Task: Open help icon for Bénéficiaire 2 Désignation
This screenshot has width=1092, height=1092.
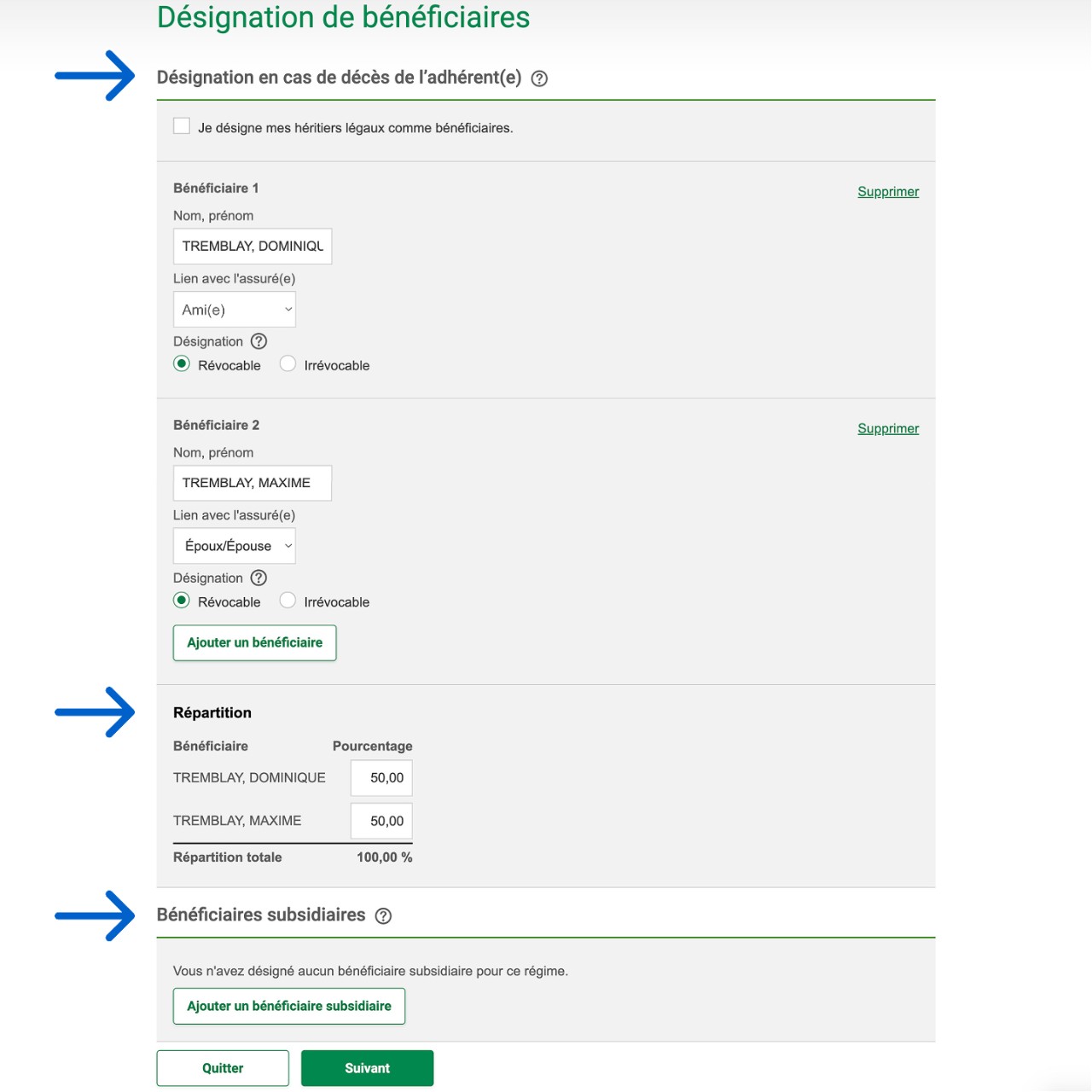Action: pos(258,578)
